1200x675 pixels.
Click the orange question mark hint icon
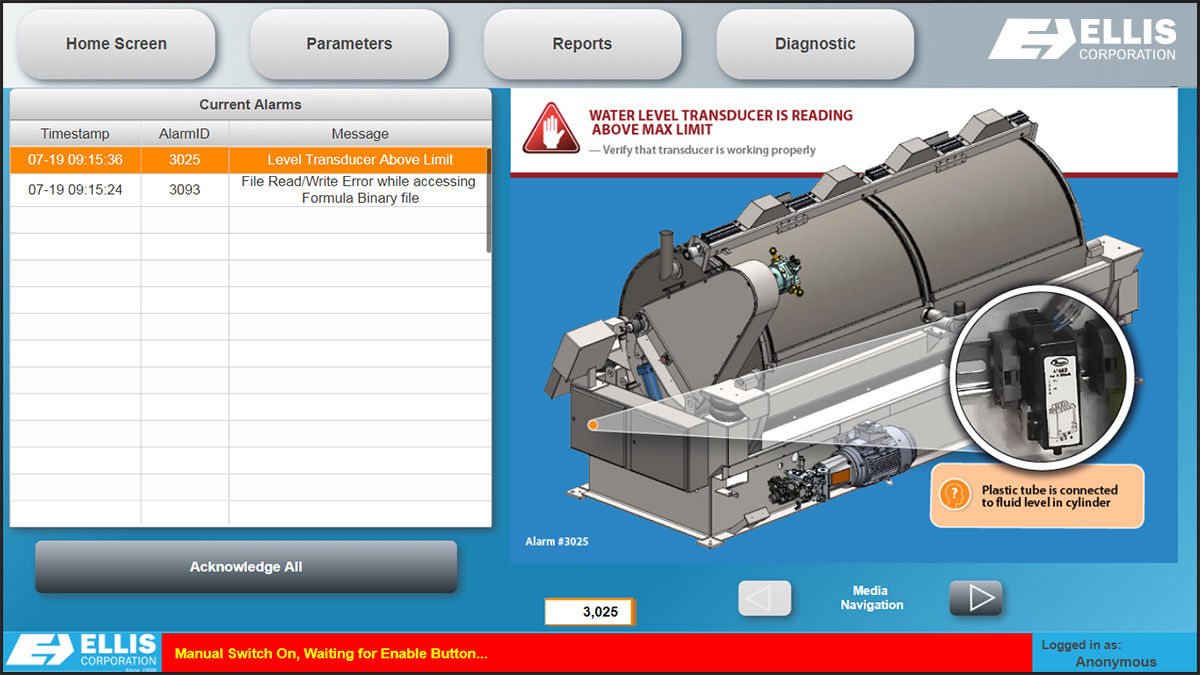coord(955,495)
